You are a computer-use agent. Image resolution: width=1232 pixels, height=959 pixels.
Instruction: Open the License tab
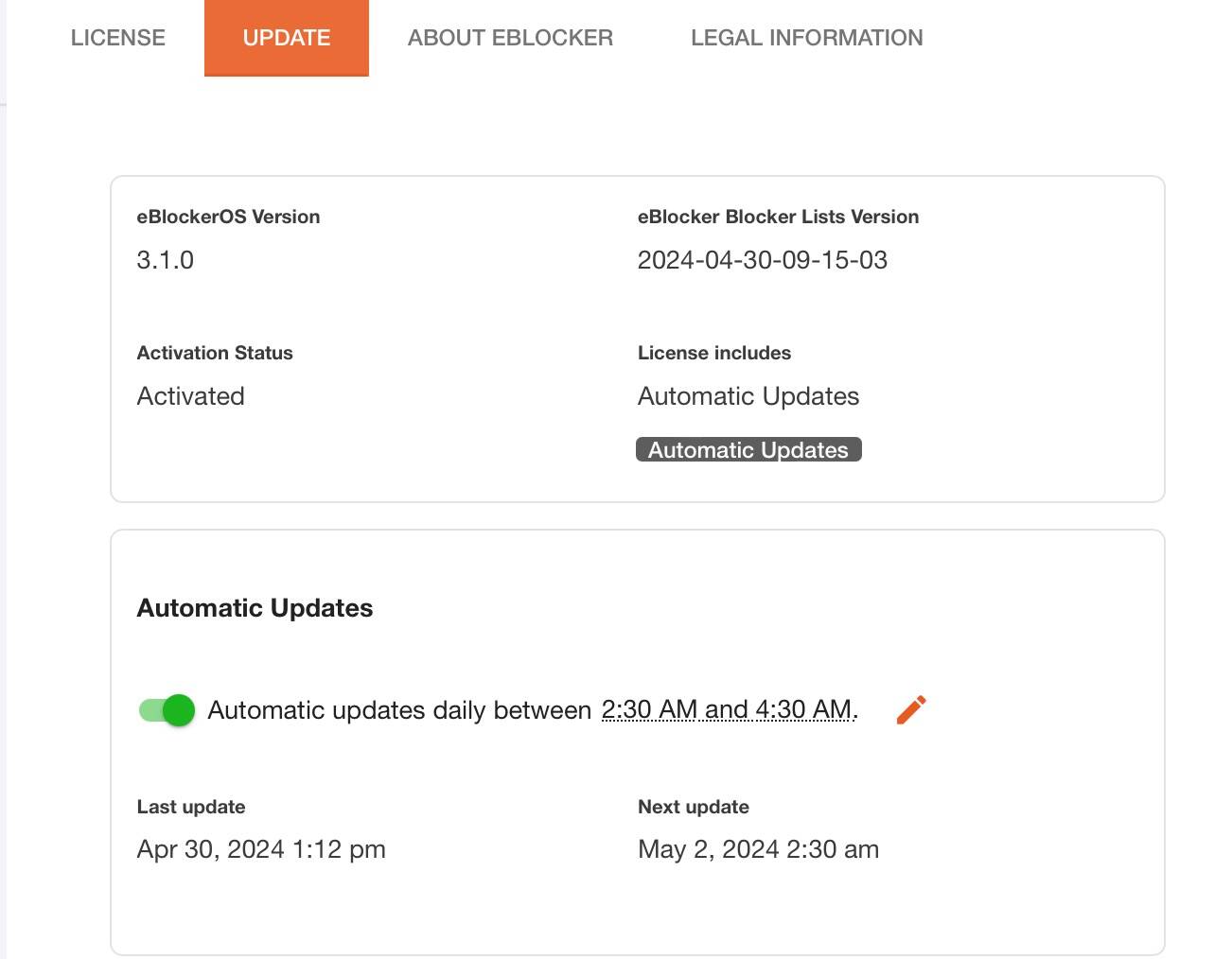[118, 38]
